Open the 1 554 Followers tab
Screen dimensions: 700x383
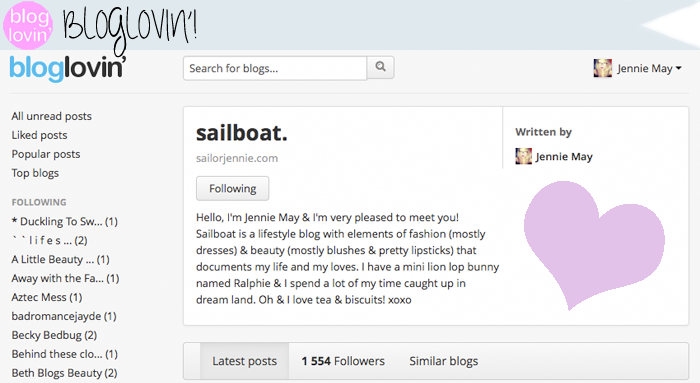tap(343, 361)
